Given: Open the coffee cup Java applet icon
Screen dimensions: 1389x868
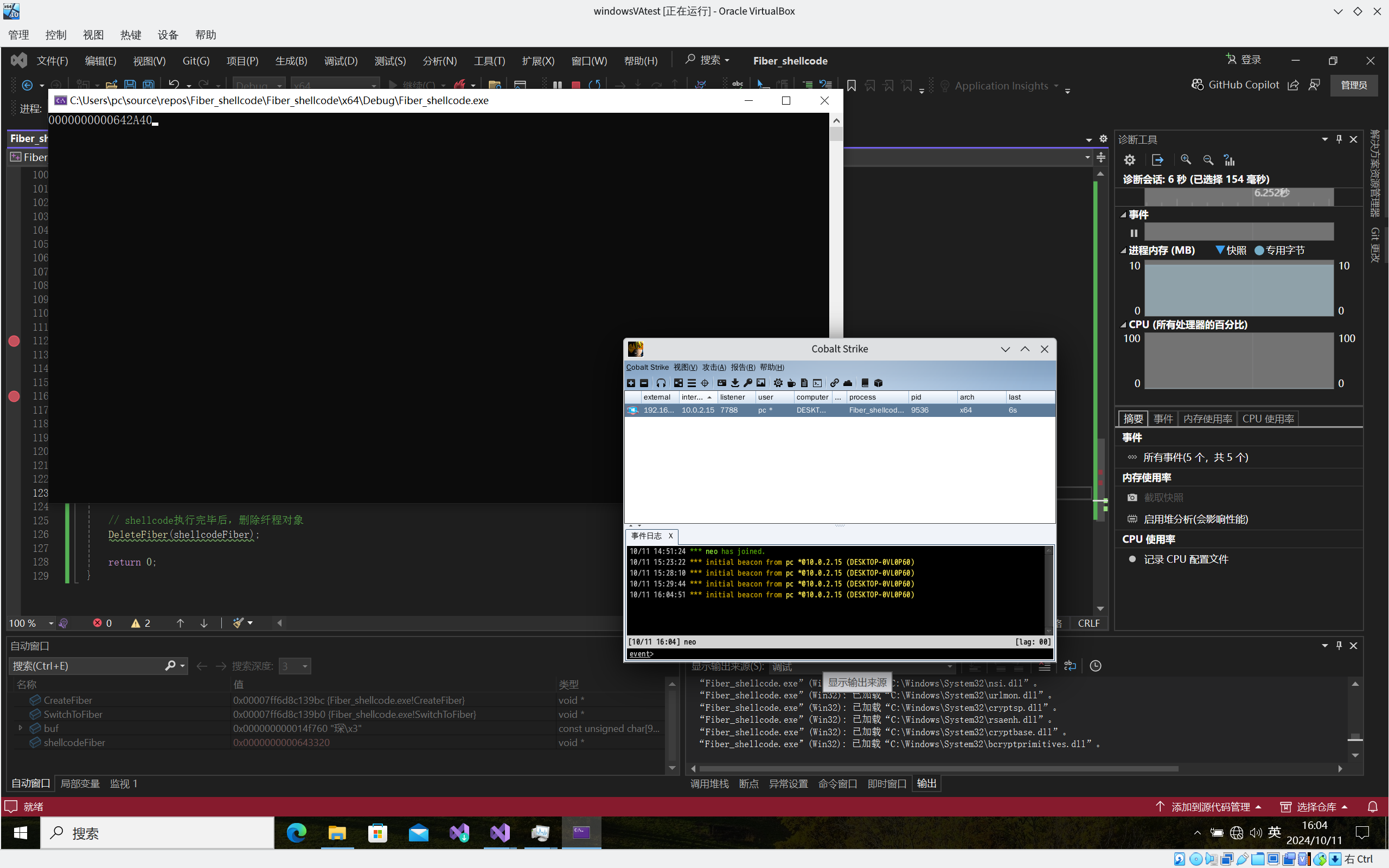Looking at the screenshot, I should click(791, 383).
